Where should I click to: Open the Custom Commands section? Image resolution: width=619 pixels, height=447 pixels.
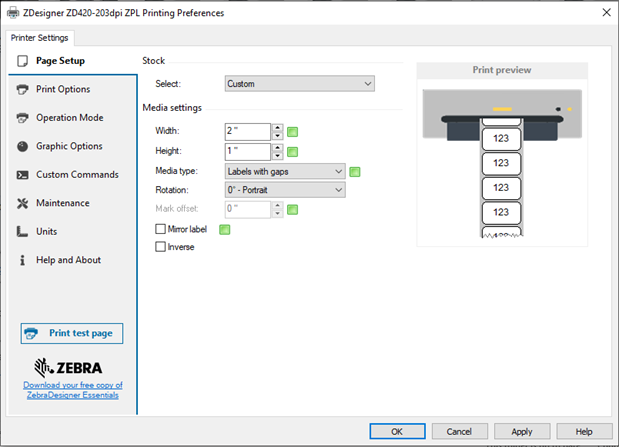click(73, 175)
